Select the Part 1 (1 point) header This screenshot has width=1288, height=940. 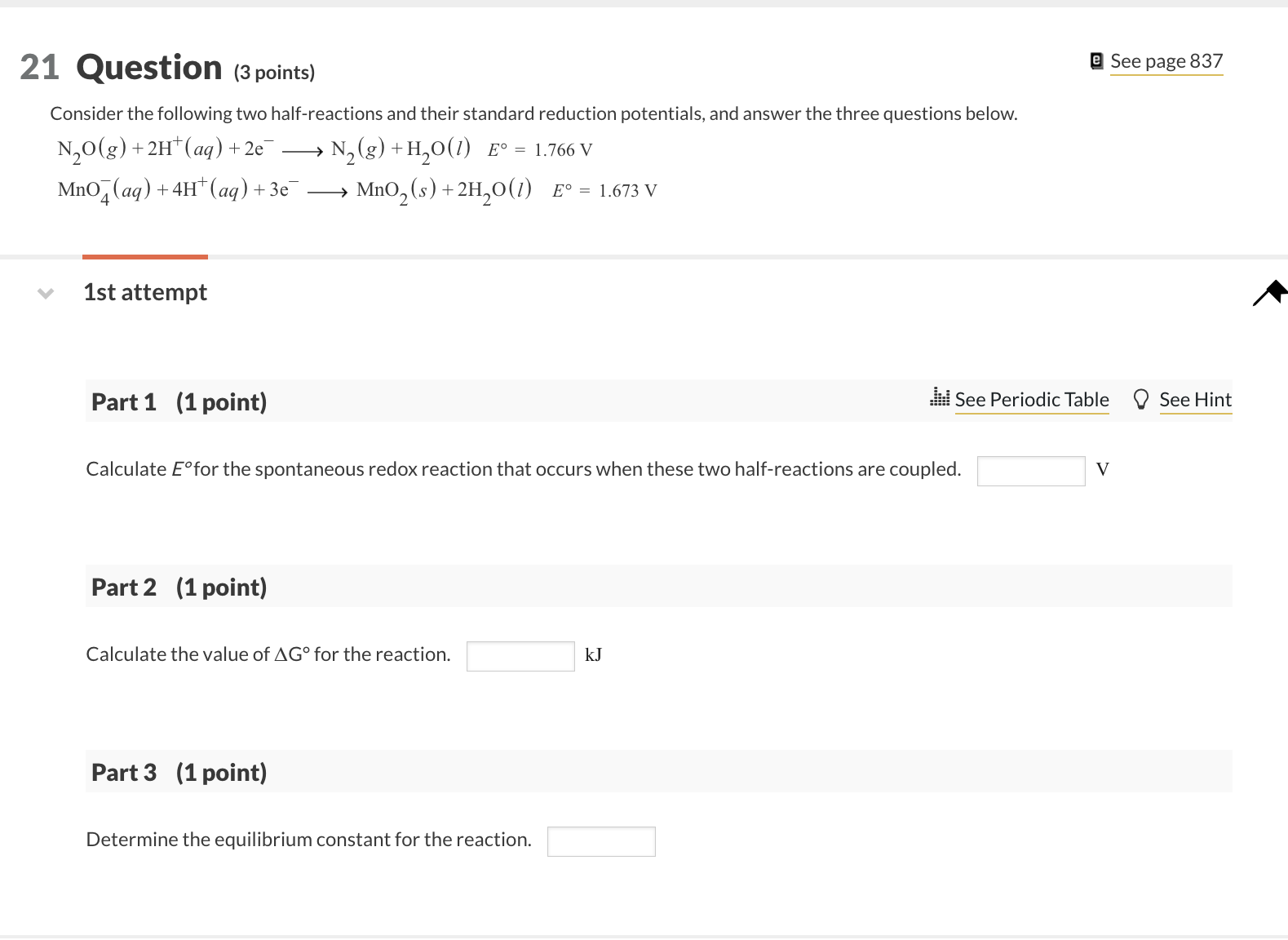click(x=179, y=401)
